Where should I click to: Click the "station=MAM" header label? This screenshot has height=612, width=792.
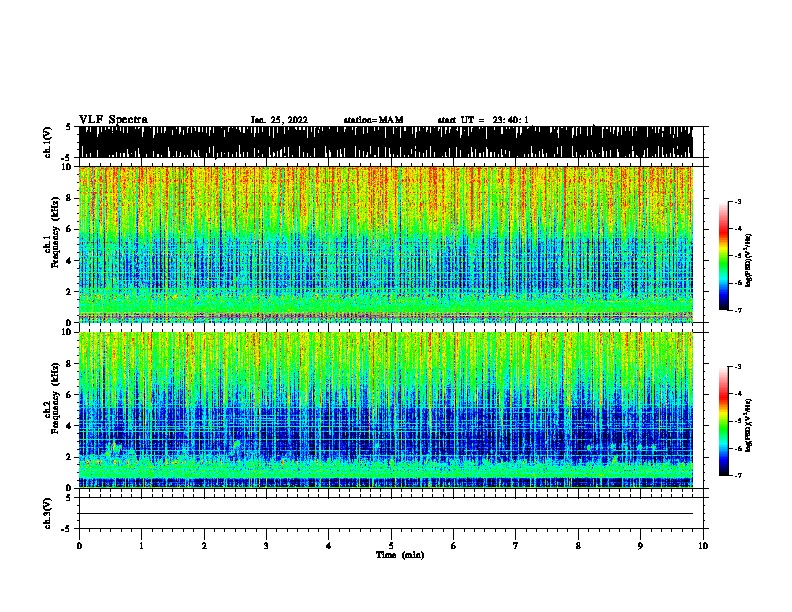pos(373,120)
